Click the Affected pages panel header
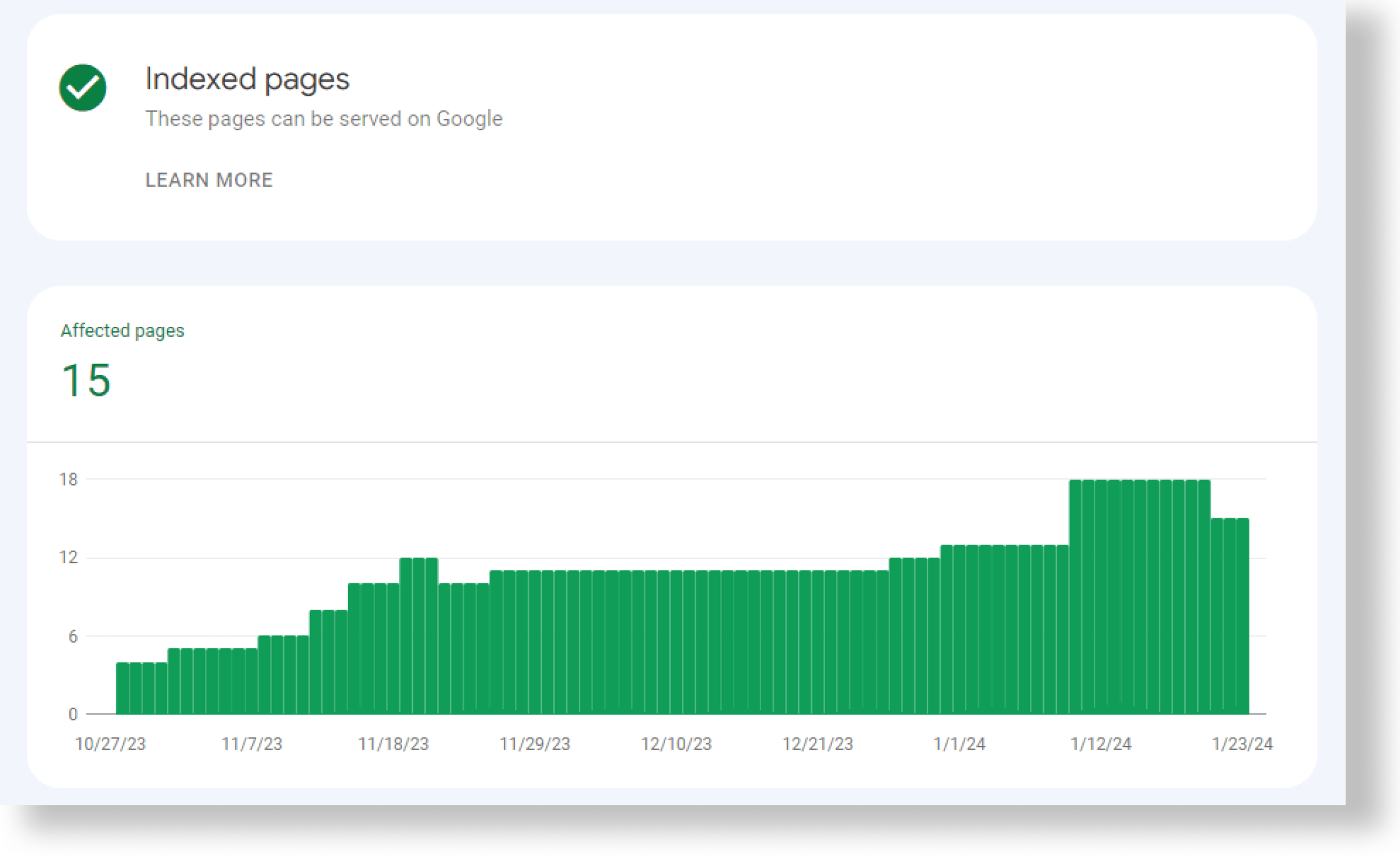The width and height of the screenshot is (1400, 859). [x=122, y=330]
